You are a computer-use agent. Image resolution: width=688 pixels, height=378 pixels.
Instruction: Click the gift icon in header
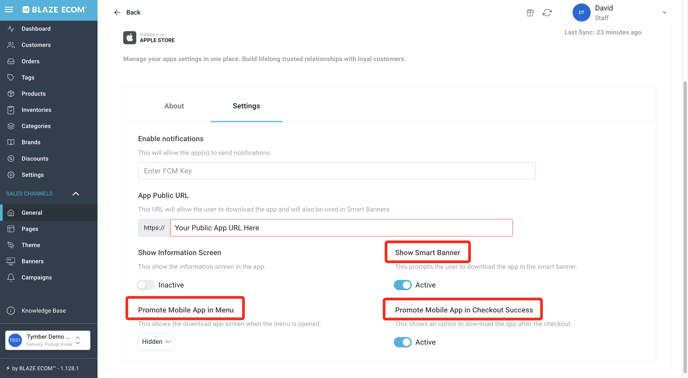530,13
